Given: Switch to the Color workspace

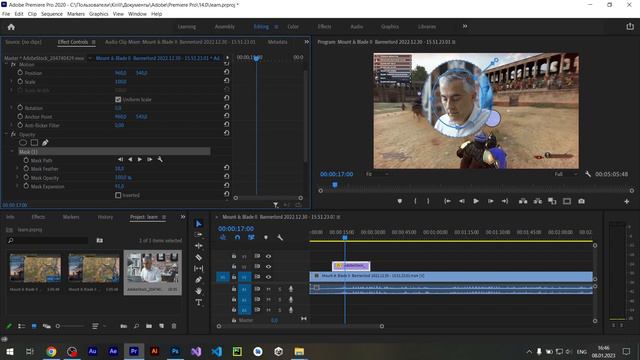Looking at the screenshot, I should click(293, 27).
